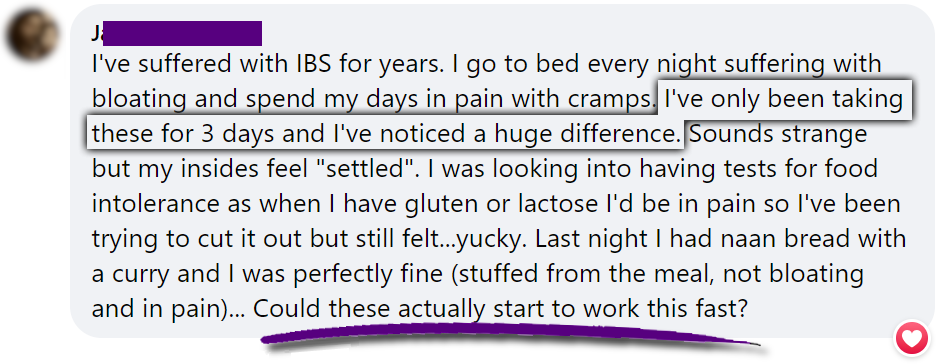Click the red heart reaction icon
The image size is (940, 364).
911,338
